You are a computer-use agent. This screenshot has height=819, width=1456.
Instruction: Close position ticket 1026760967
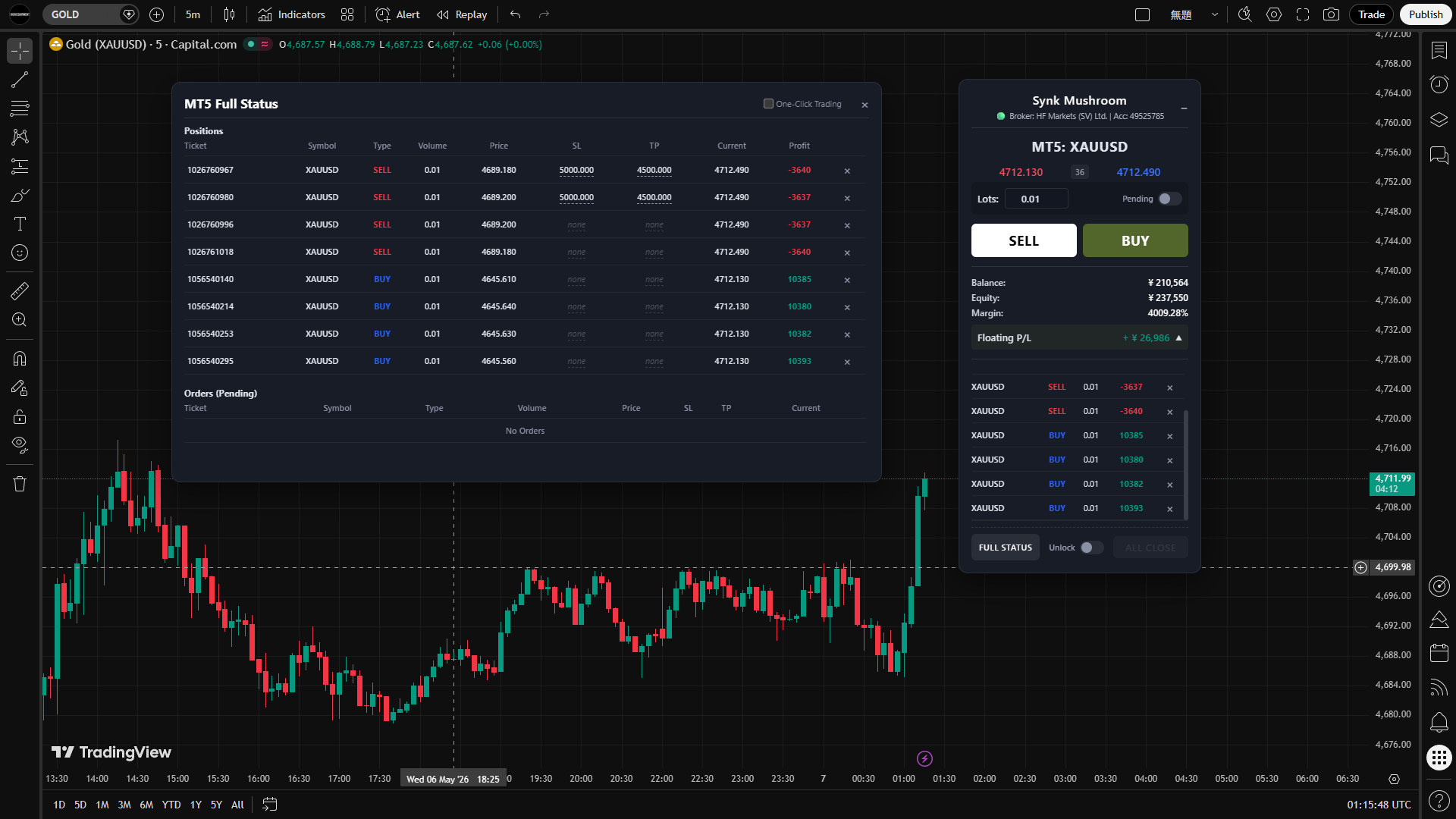coord(847,171)
